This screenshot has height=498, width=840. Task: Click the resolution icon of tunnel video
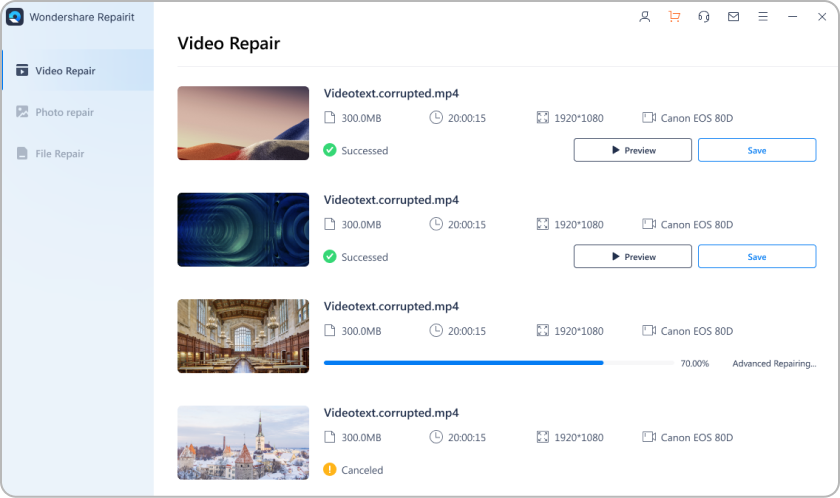tap(543, 224)
